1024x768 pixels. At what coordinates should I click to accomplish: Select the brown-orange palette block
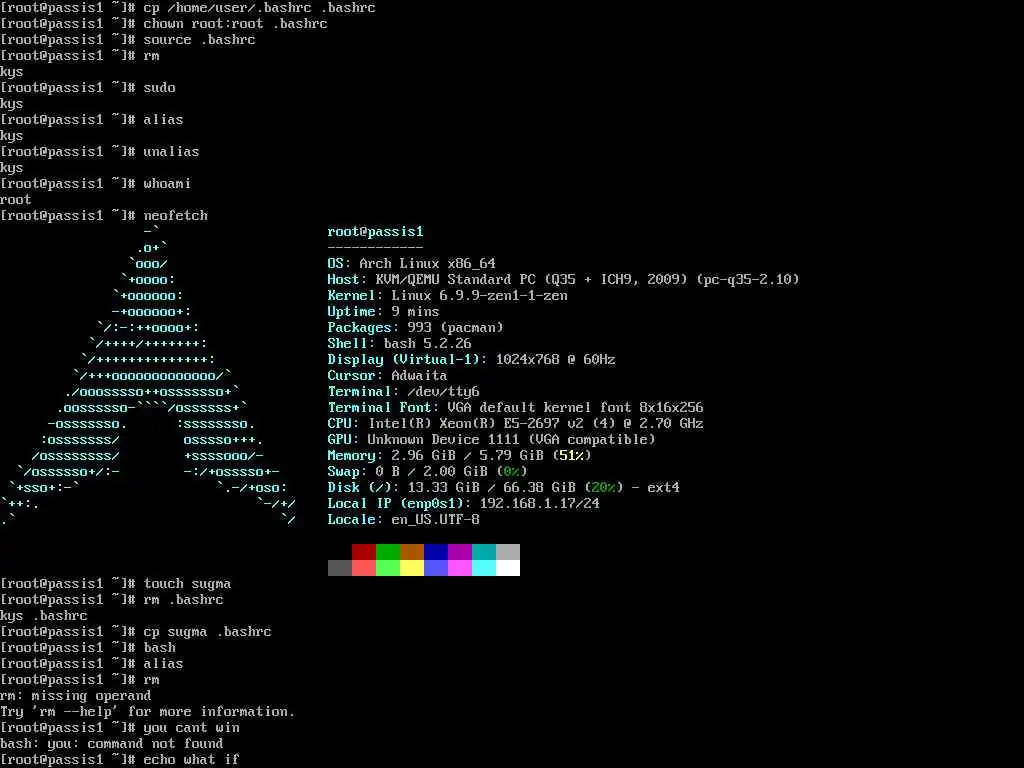pos(411,552)
